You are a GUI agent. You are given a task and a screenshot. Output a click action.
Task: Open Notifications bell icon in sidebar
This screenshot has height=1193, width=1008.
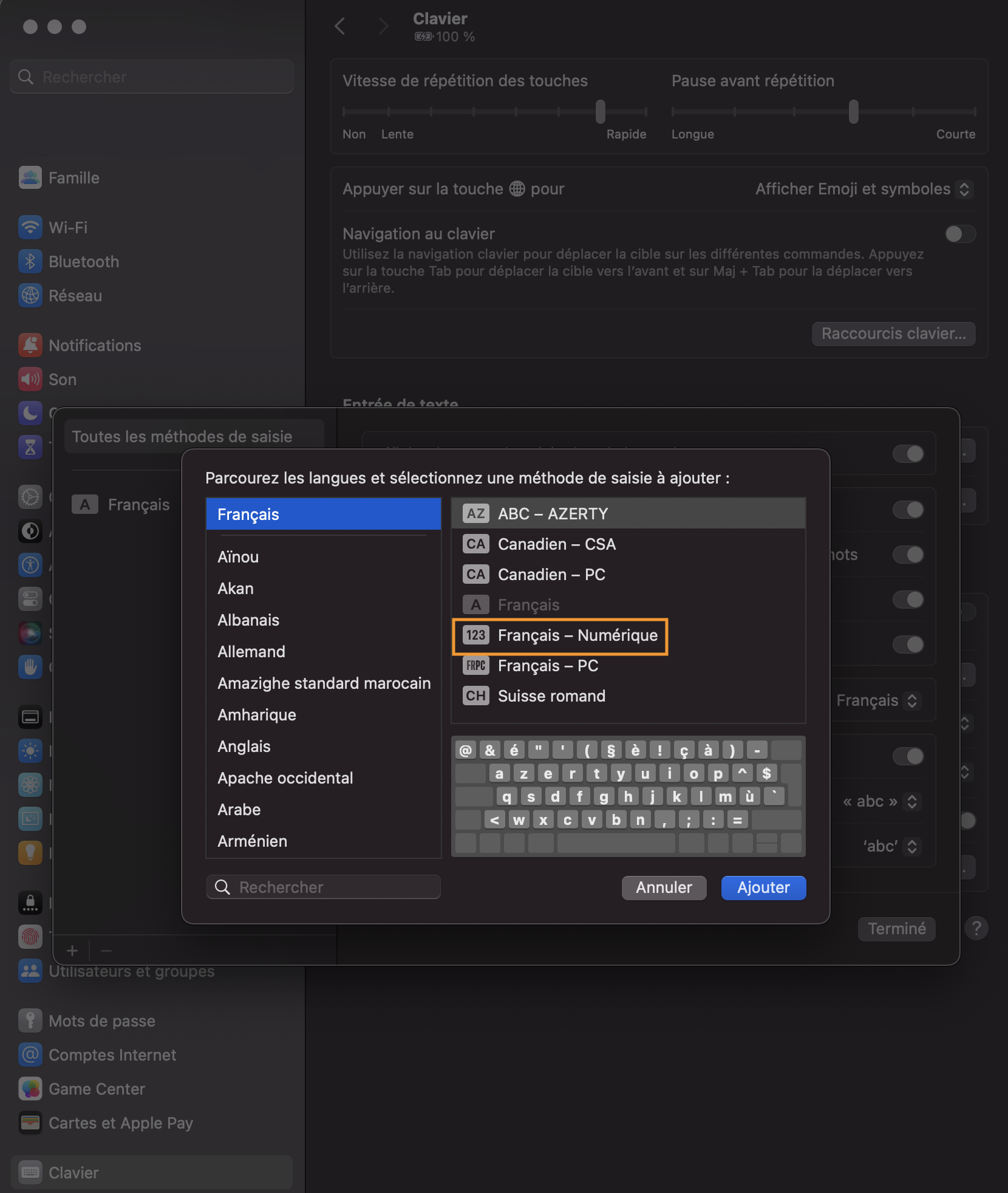pos(30,345)
